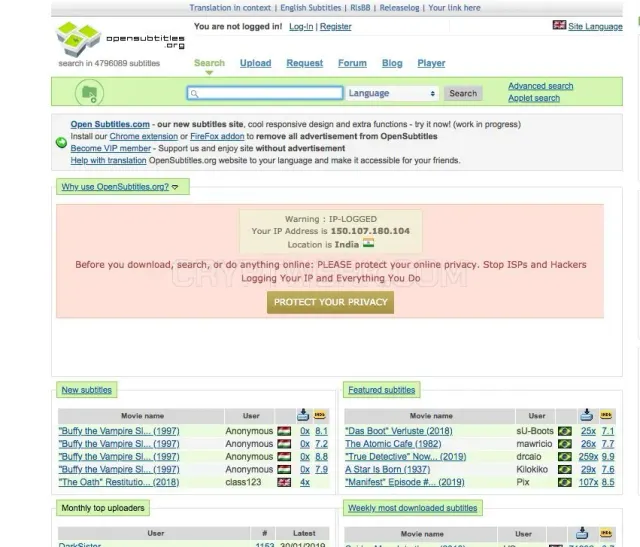
Task: Click the Rls88 top link
Action: [360, 8]
